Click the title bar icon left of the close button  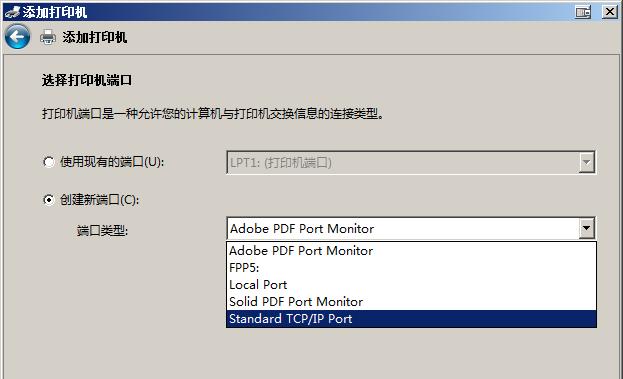pyautogui.click(x=583, y=12)
